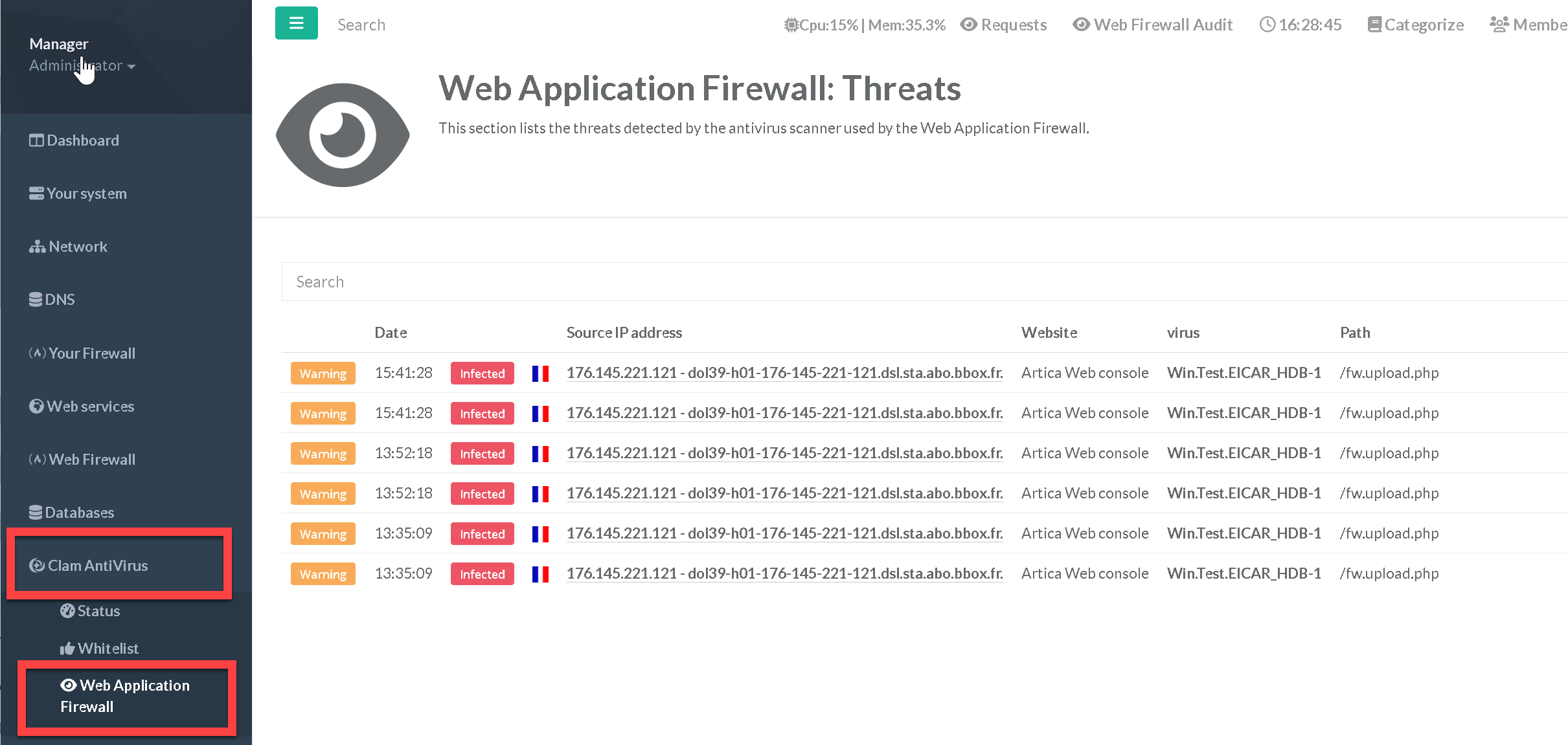Open the Administrator dropdown menu
Screen dimensions: 1568x745
[82, 65]
